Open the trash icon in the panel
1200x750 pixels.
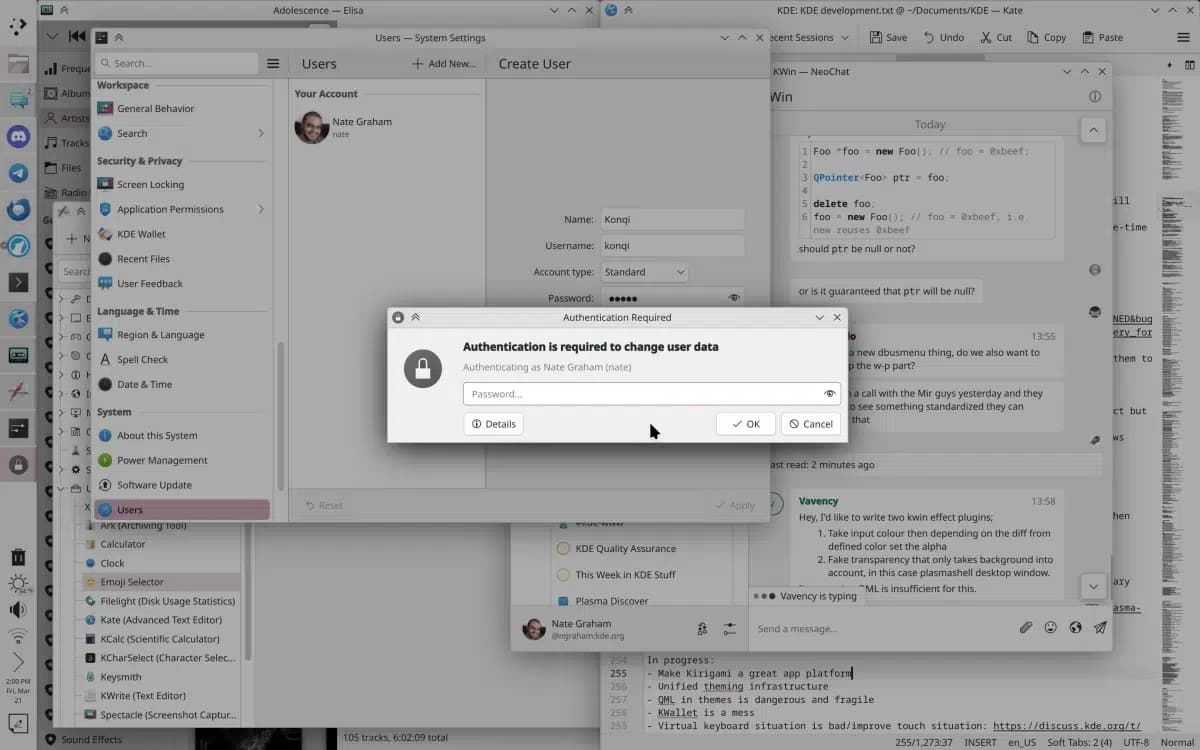(18, 557)
